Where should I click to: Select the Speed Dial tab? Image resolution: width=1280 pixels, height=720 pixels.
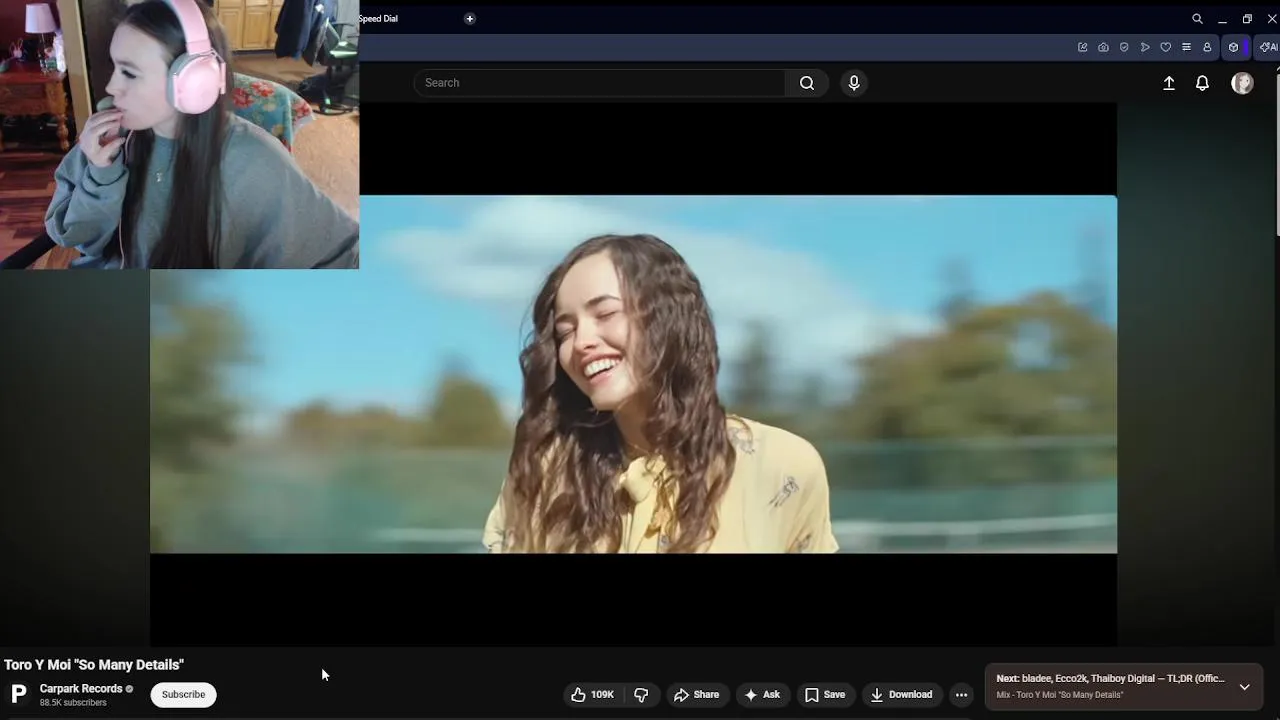pyautogui.click(x=378, y=18)
